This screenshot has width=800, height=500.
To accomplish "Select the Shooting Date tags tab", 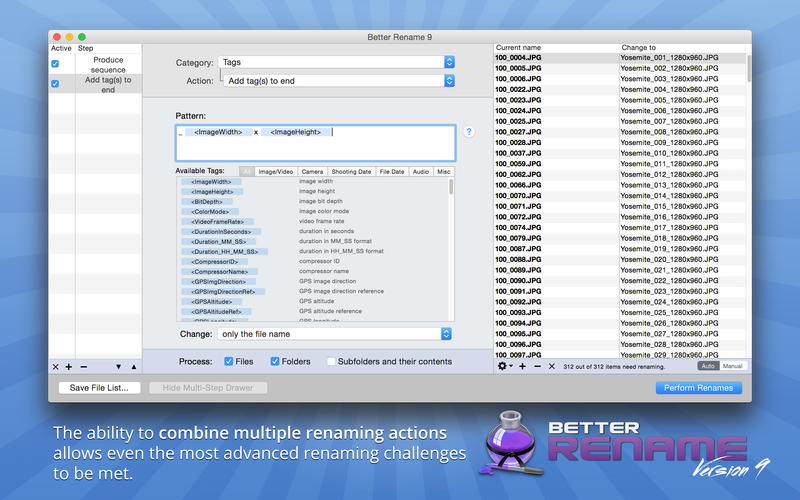I will [351, 172].
